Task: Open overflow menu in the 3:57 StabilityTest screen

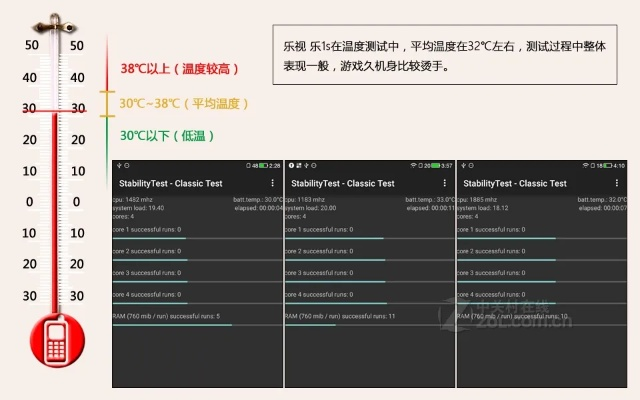Action: pos(444,183)
